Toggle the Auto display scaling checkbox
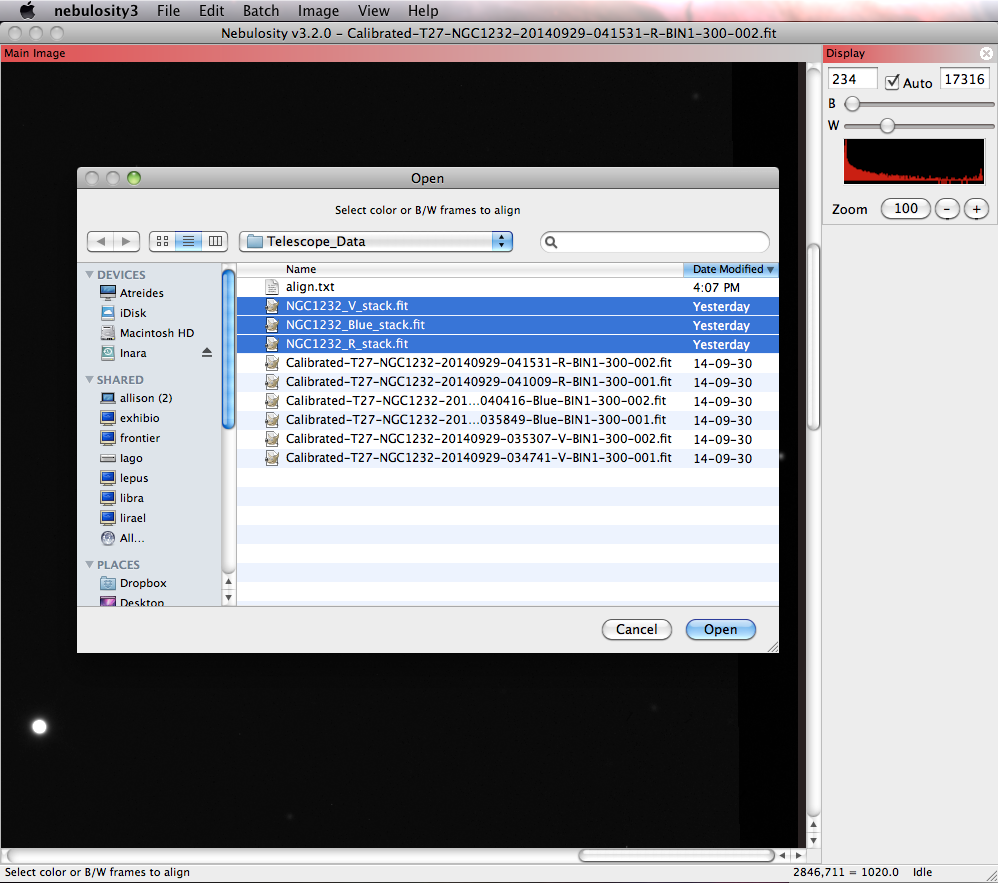This screenshot has height=883, width=998. point(892,81)
